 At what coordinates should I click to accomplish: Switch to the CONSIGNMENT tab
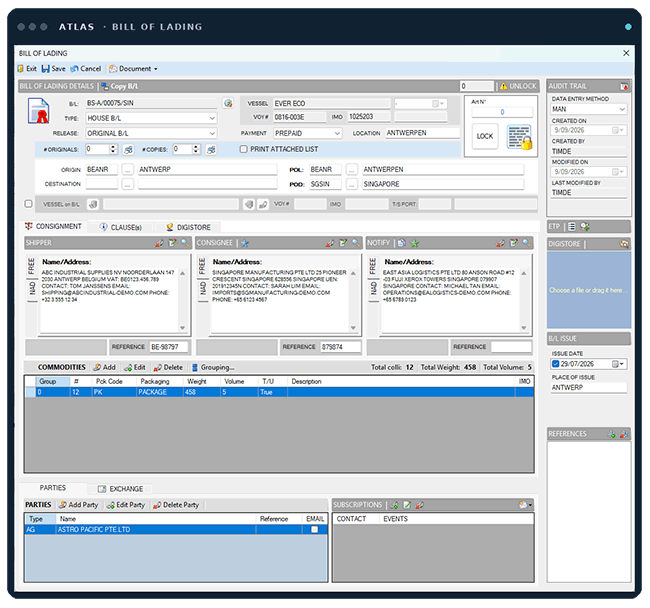[x=53, y=226]
